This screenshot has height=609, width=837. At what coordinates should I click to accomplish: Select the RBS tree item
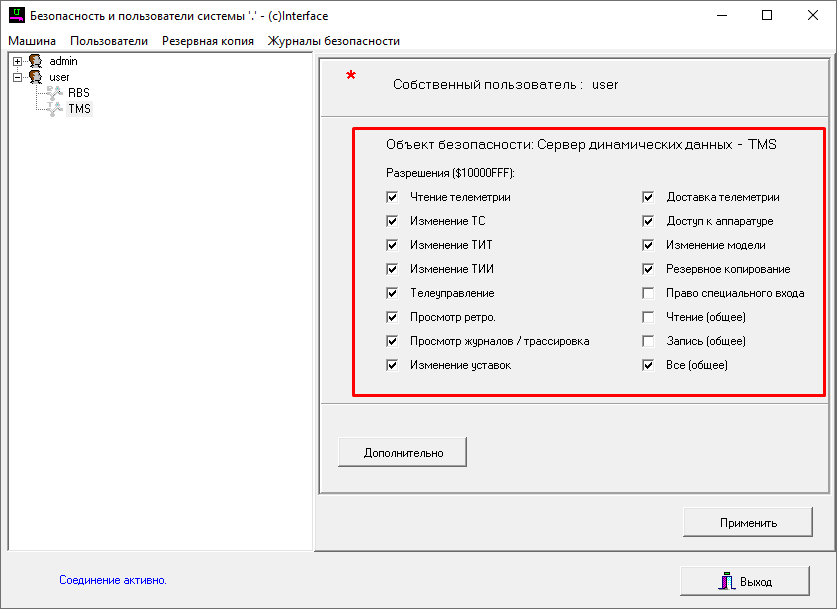(x=78, y=93)
